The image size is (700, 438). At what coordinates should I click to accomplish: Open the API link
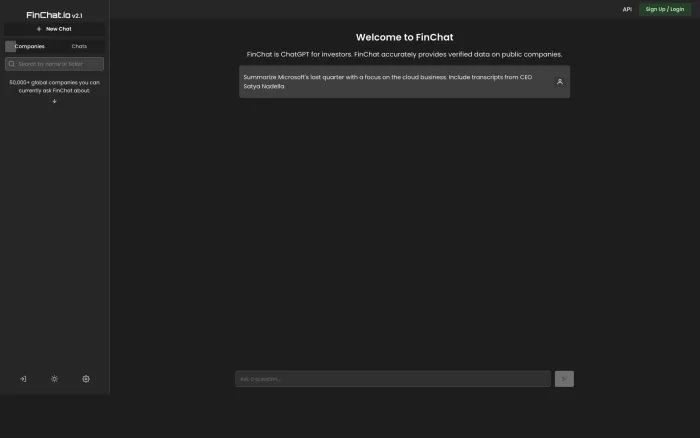(x=627, y=9)
